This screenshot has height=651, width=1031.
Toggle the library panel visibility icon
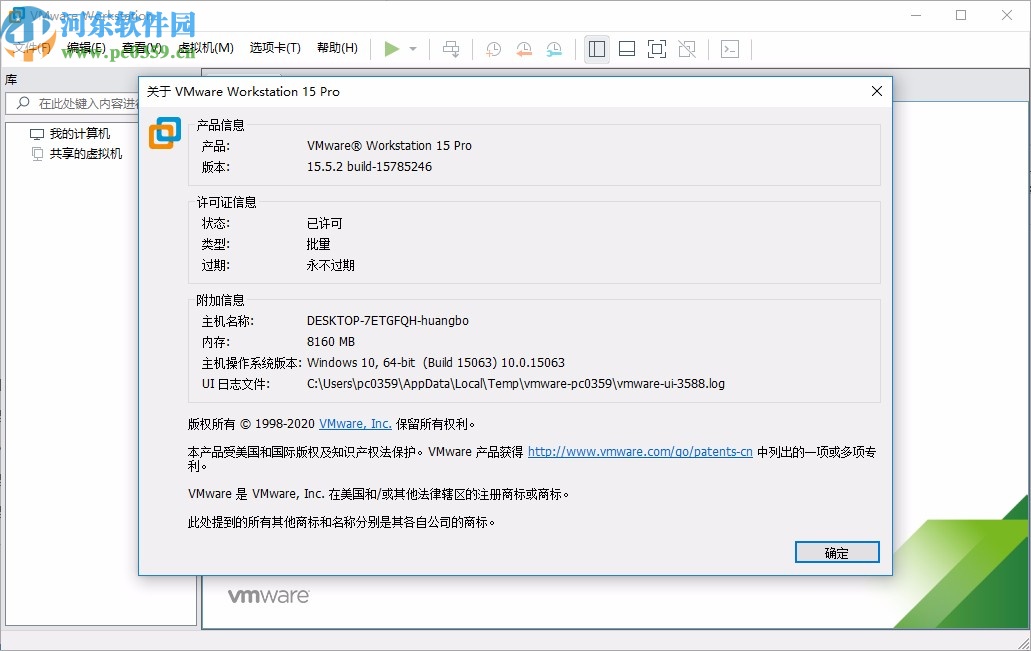point(596,48)
